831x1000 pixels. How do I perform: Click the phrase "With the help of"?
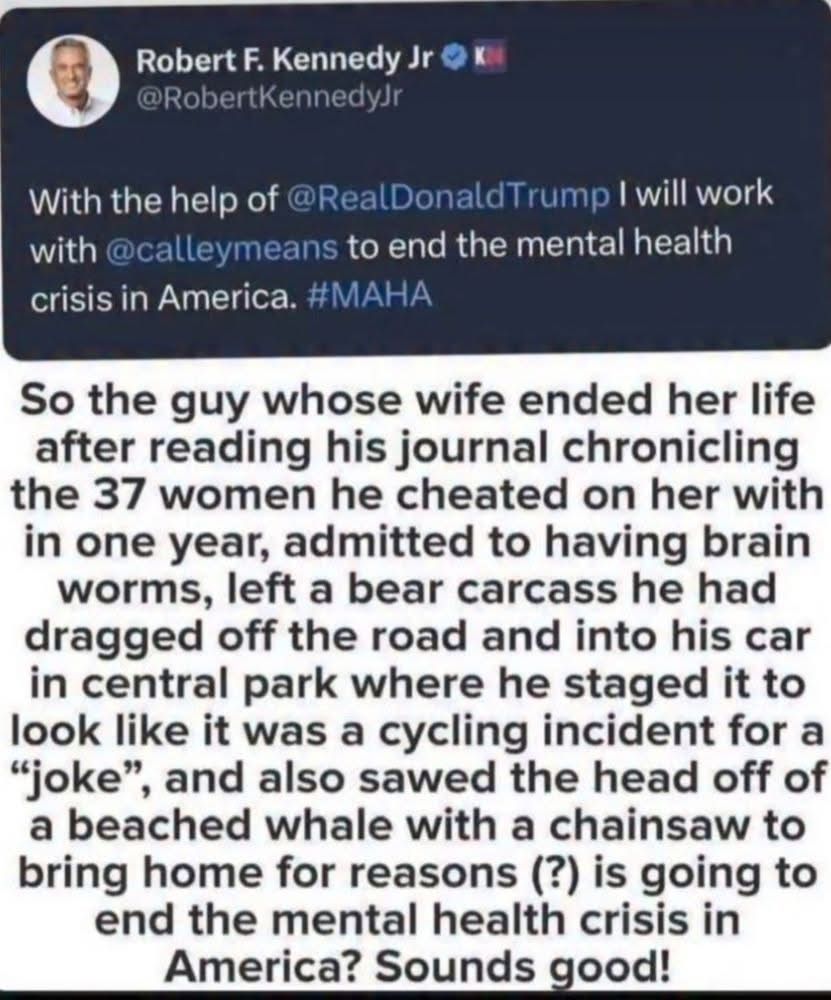153,197
